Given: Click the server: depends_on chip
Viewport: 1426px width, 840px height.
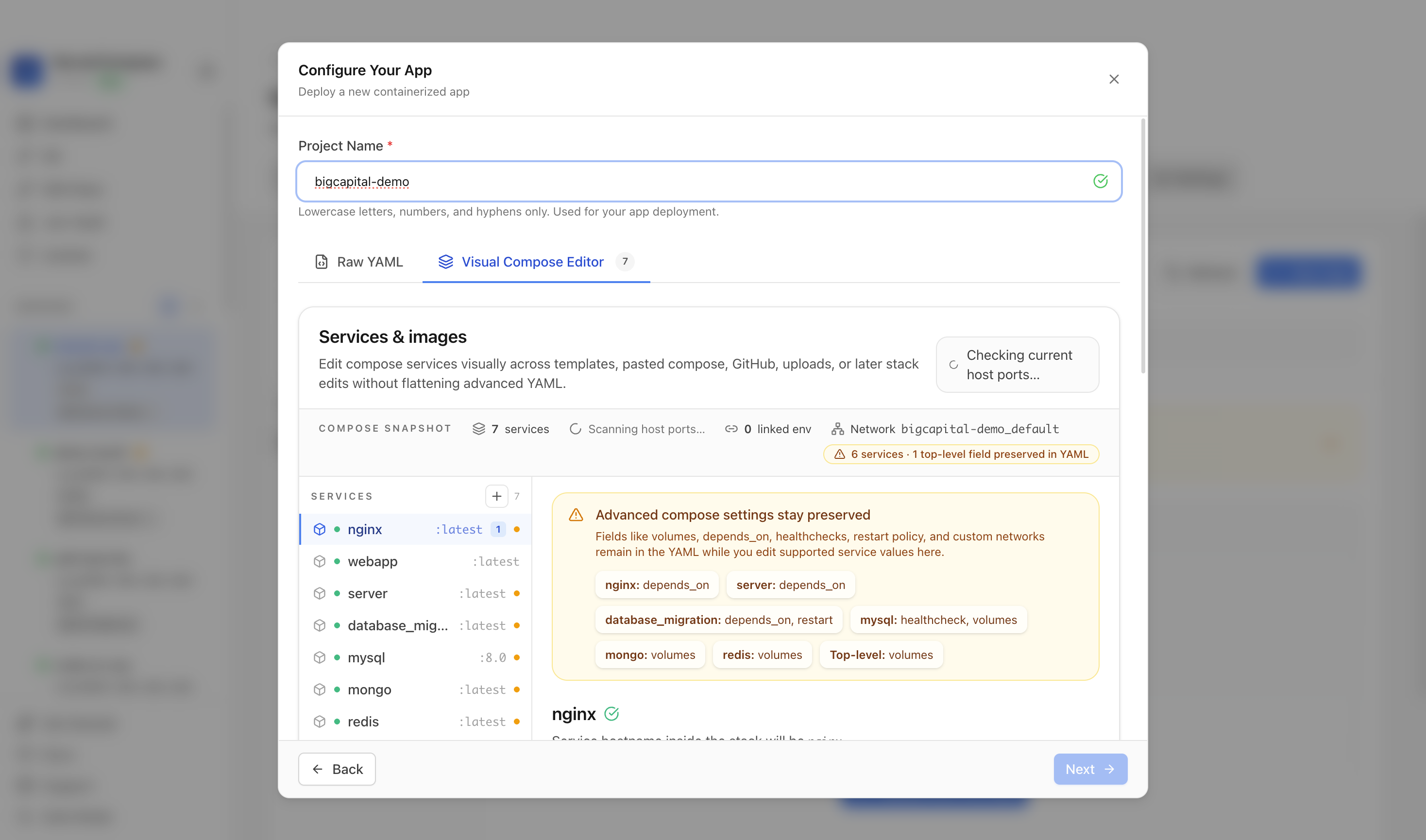Looking at the screenshot, I should [790, 585].
